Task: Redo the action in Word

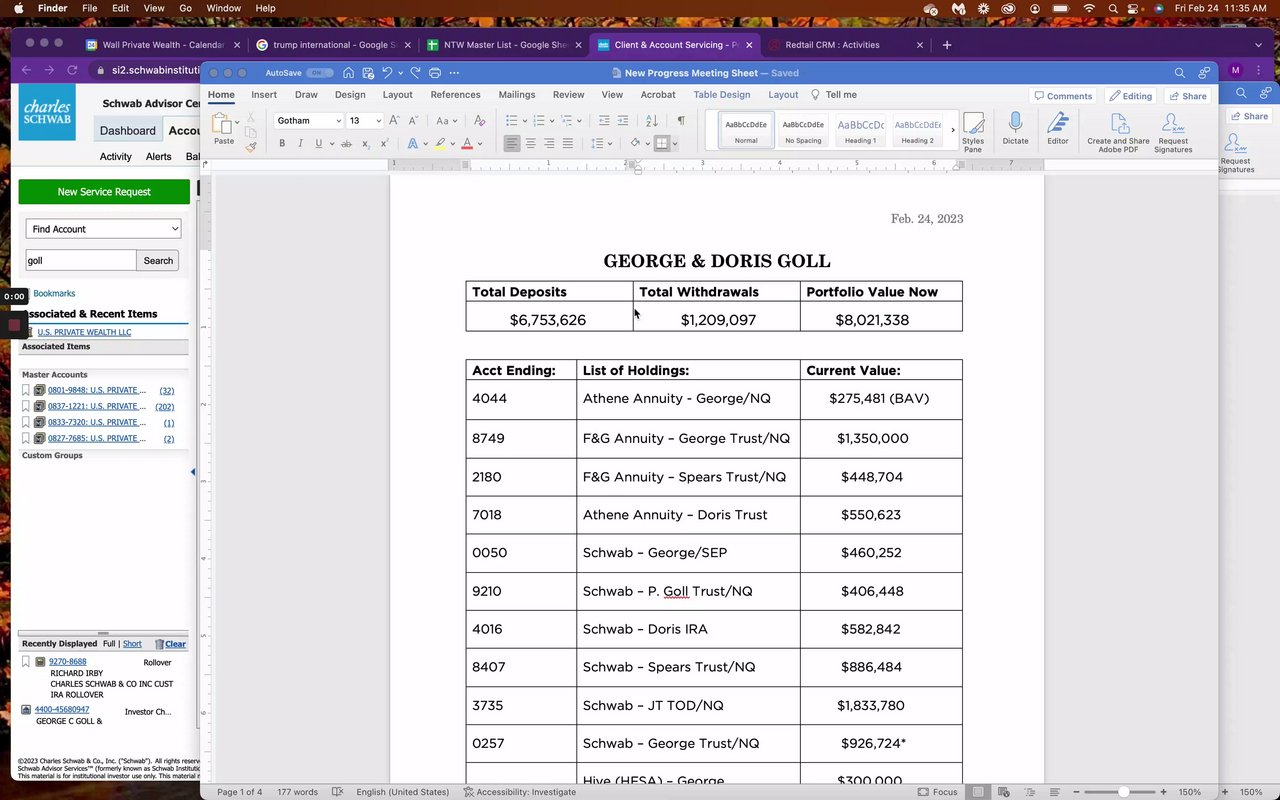Action: [415, 73]
